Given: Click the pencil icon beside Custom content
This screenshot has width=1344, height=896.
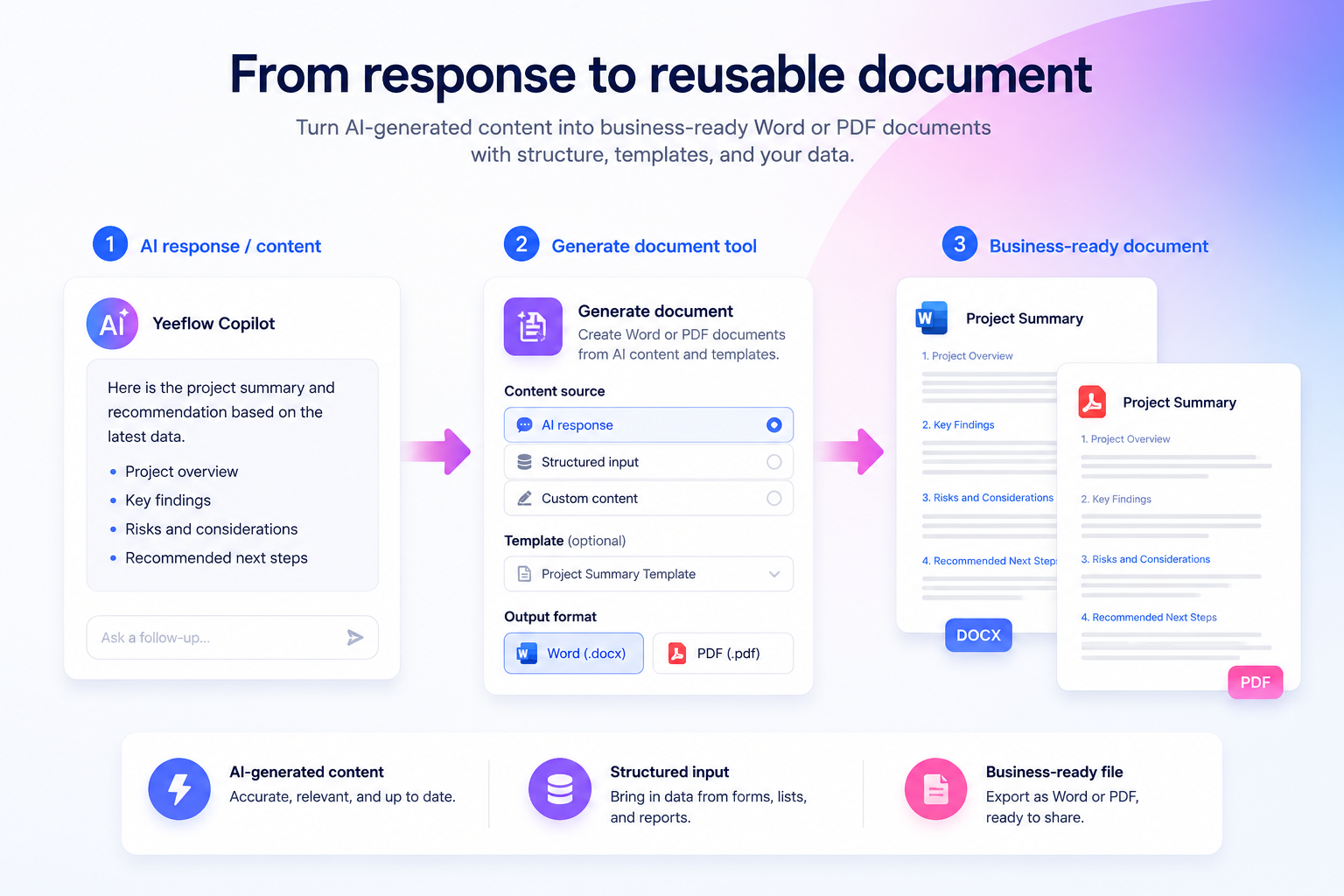Looking at the screenshot, I should click(524, 499).
